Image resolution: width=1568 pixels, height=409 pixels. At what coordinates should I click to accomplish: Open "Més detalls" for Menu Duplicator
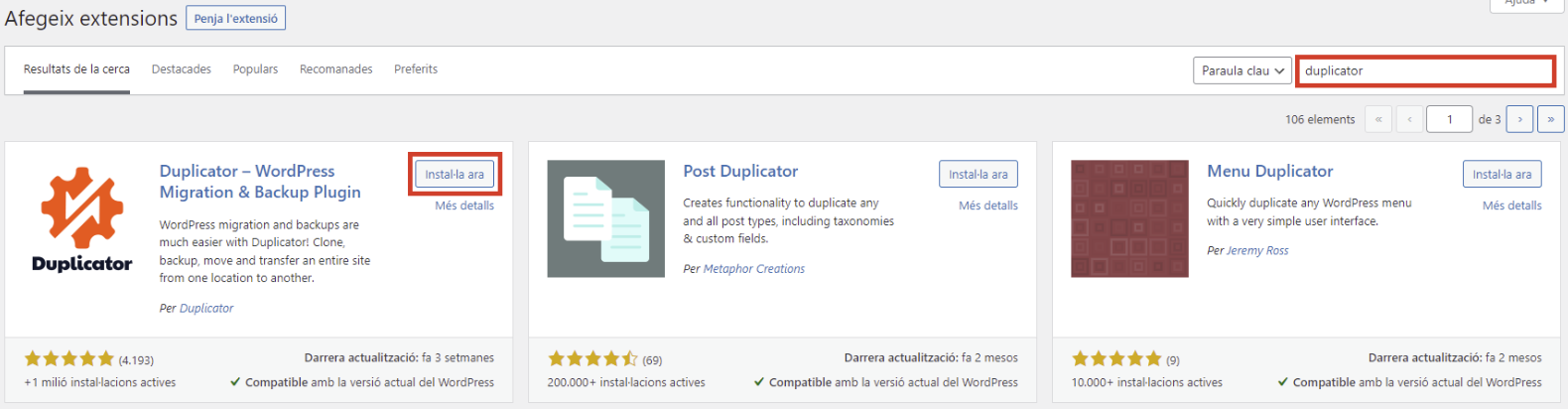click(1512, 205)
